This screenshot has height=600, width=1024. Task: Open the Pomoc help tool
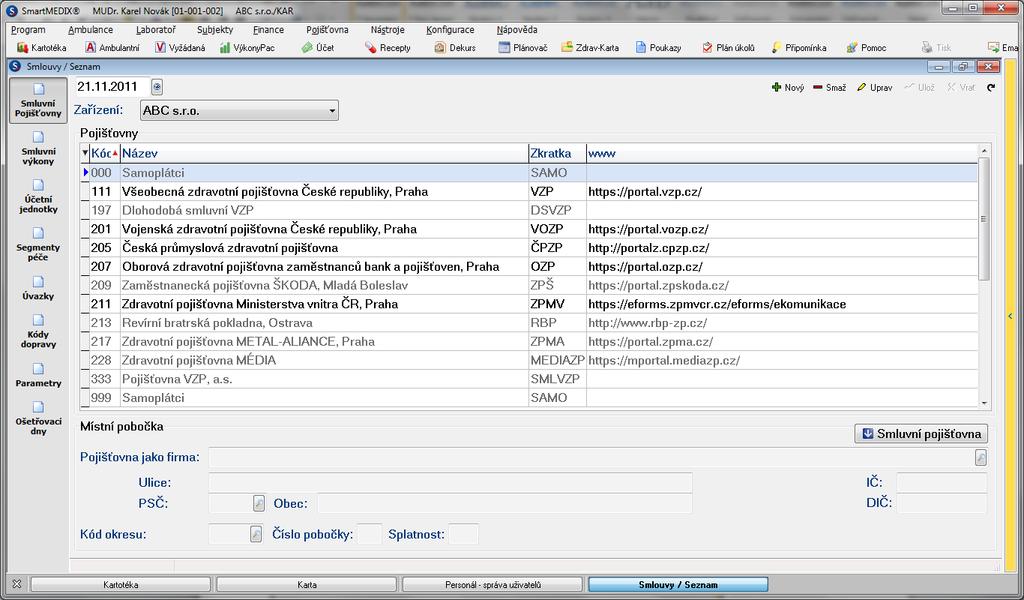[866, 48]
